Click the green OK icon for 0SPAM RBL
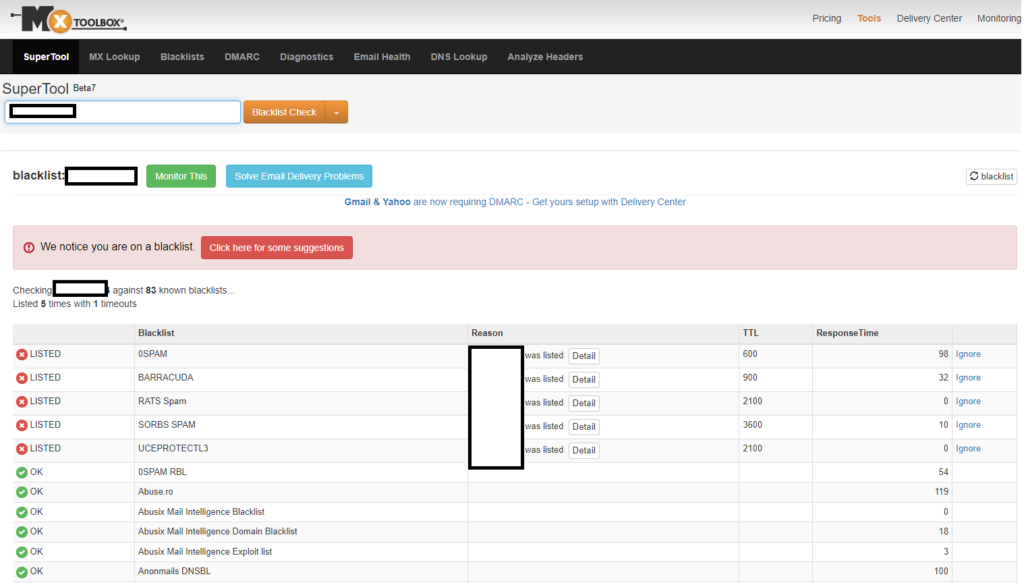This screenshot has height=585, width=1024. 22,472
